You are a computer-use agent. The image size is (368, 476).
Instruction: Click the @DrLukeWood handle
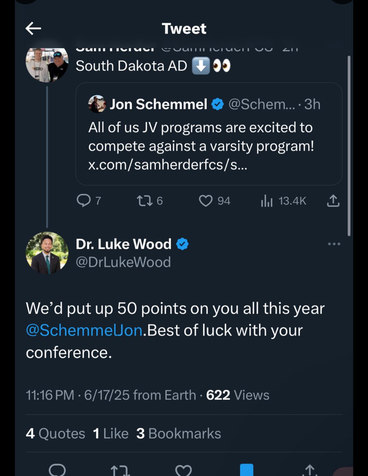click(123, 262)
